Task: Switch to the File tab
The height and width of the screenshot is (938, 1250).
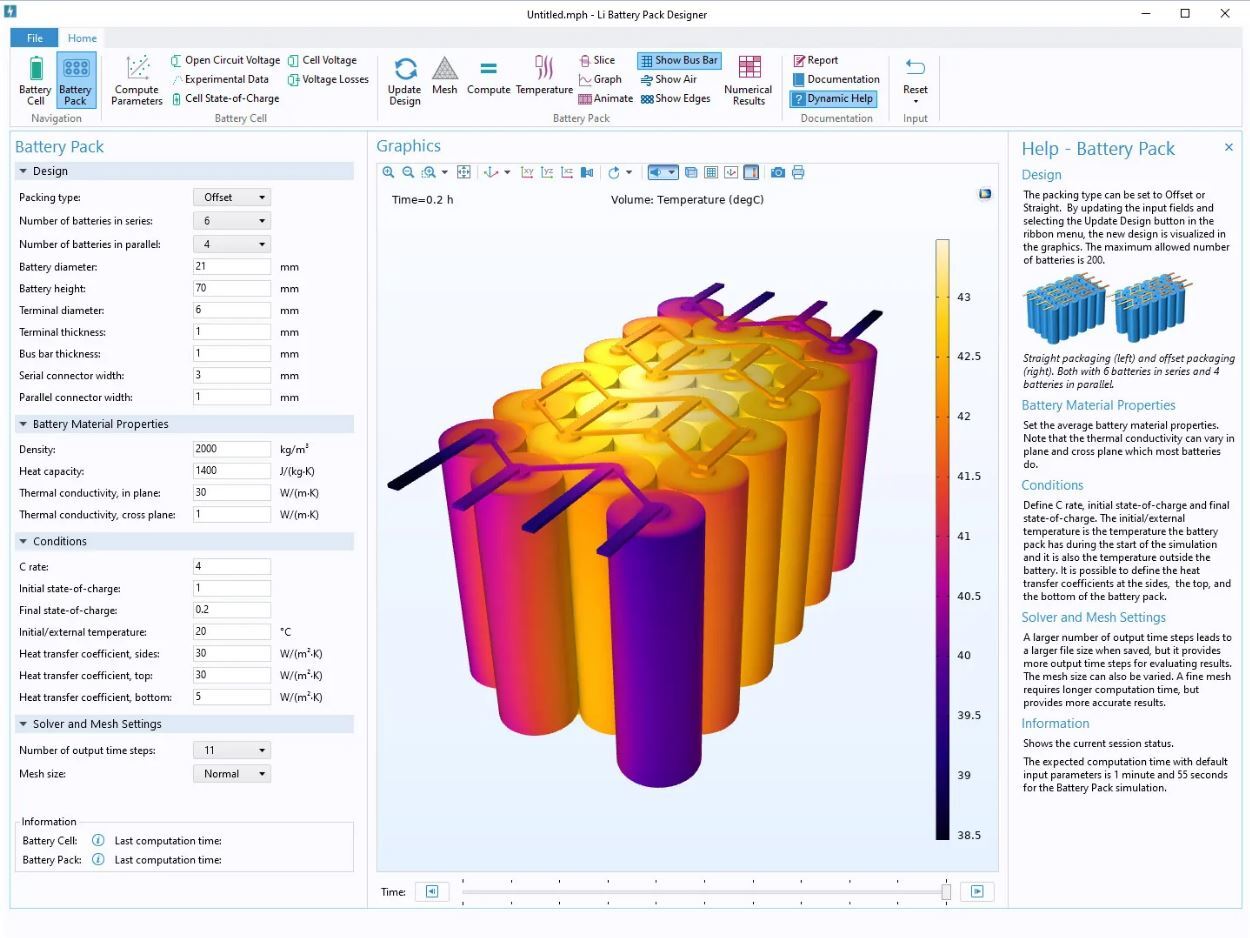Action: click(x=34, y=37)
